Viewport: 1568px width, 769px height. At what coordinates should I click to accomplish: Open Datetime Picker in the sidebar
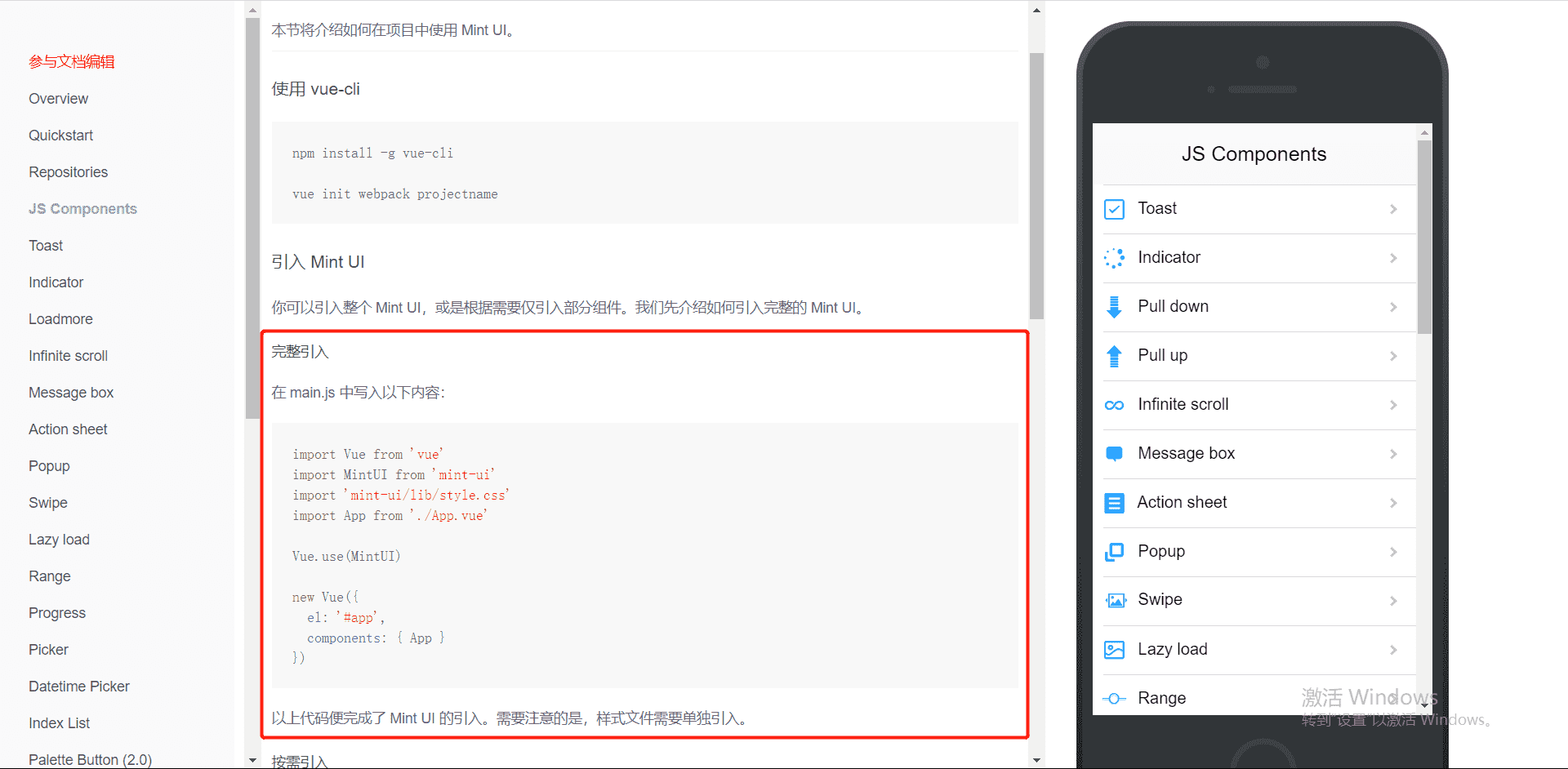click(79, 687)
